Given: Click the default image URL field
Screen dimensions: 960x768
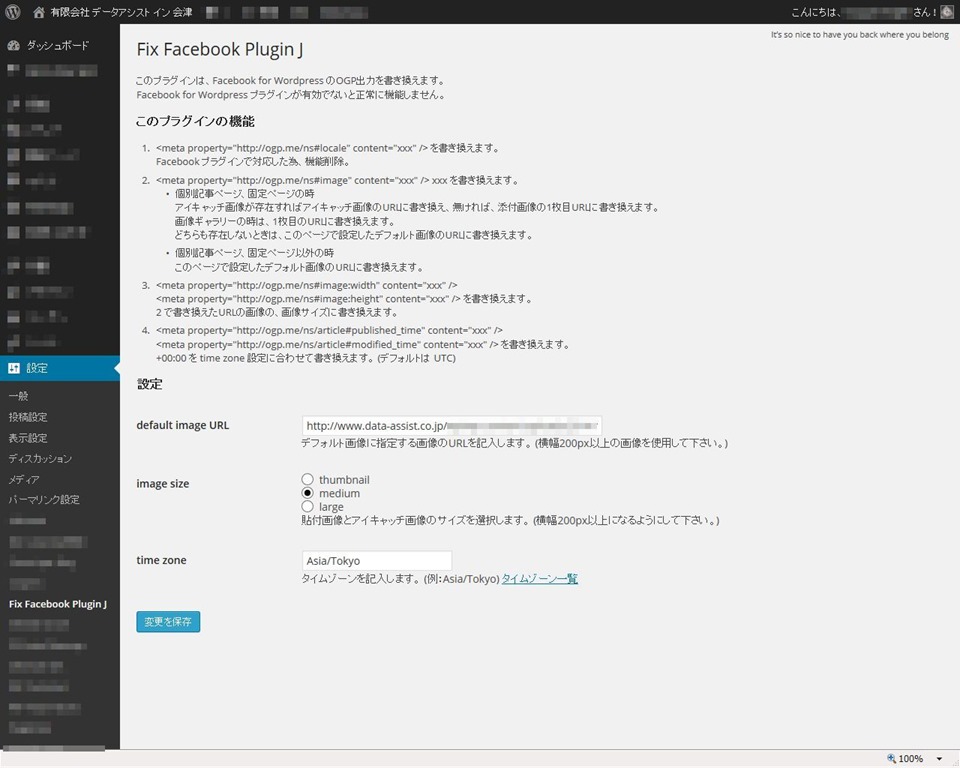Looking at the screenshot, I should pos(452,426).
